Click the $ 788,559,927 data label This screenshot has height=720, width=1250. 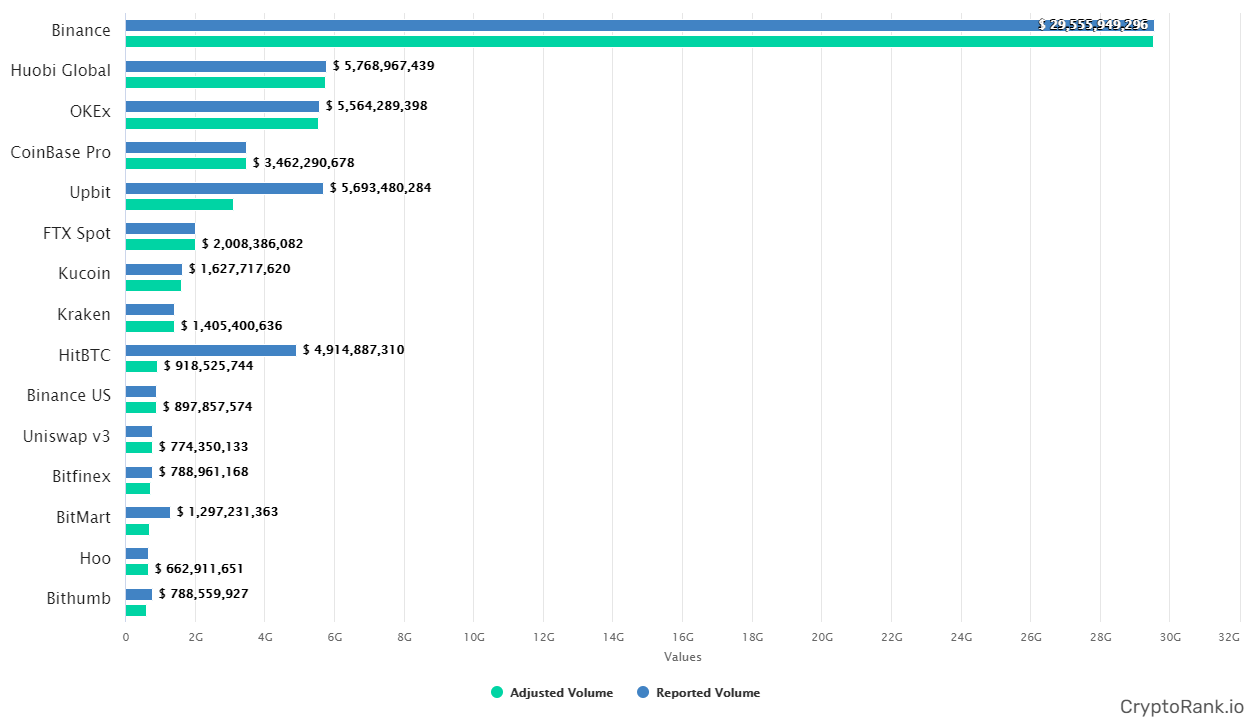tap(204, 594)
